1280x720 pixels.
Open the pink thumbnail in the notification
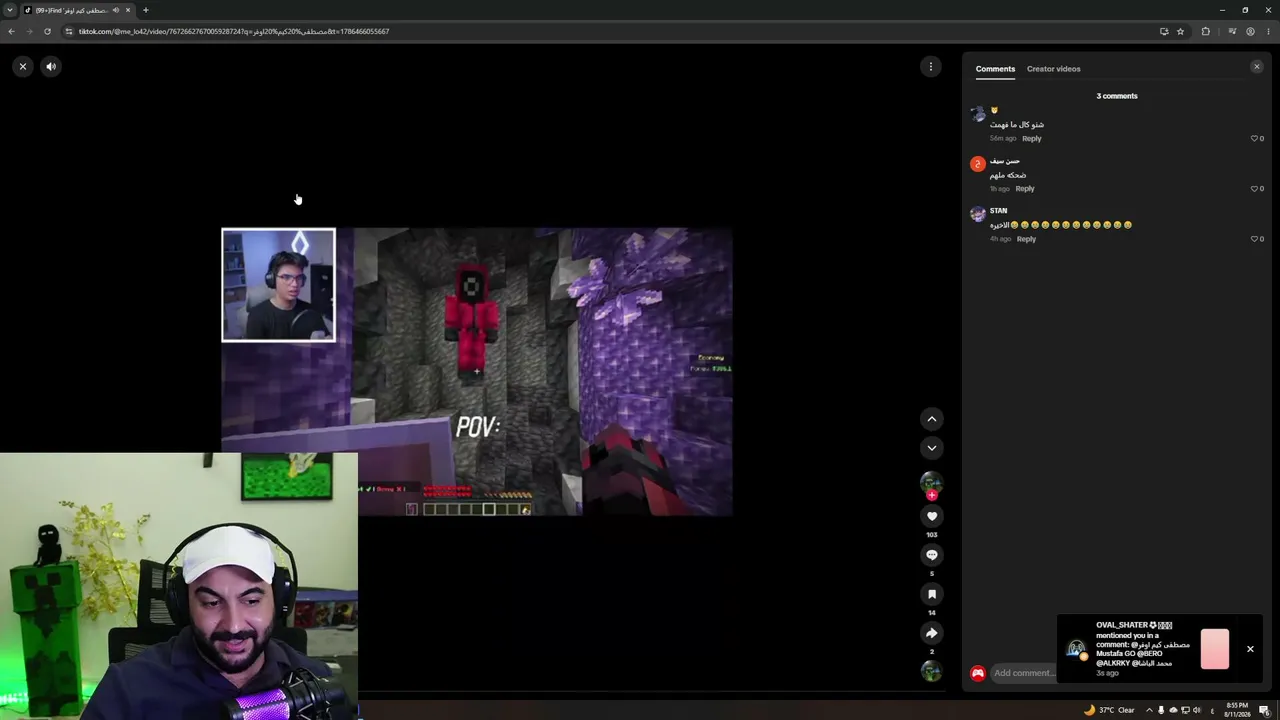click(1215, 649)
